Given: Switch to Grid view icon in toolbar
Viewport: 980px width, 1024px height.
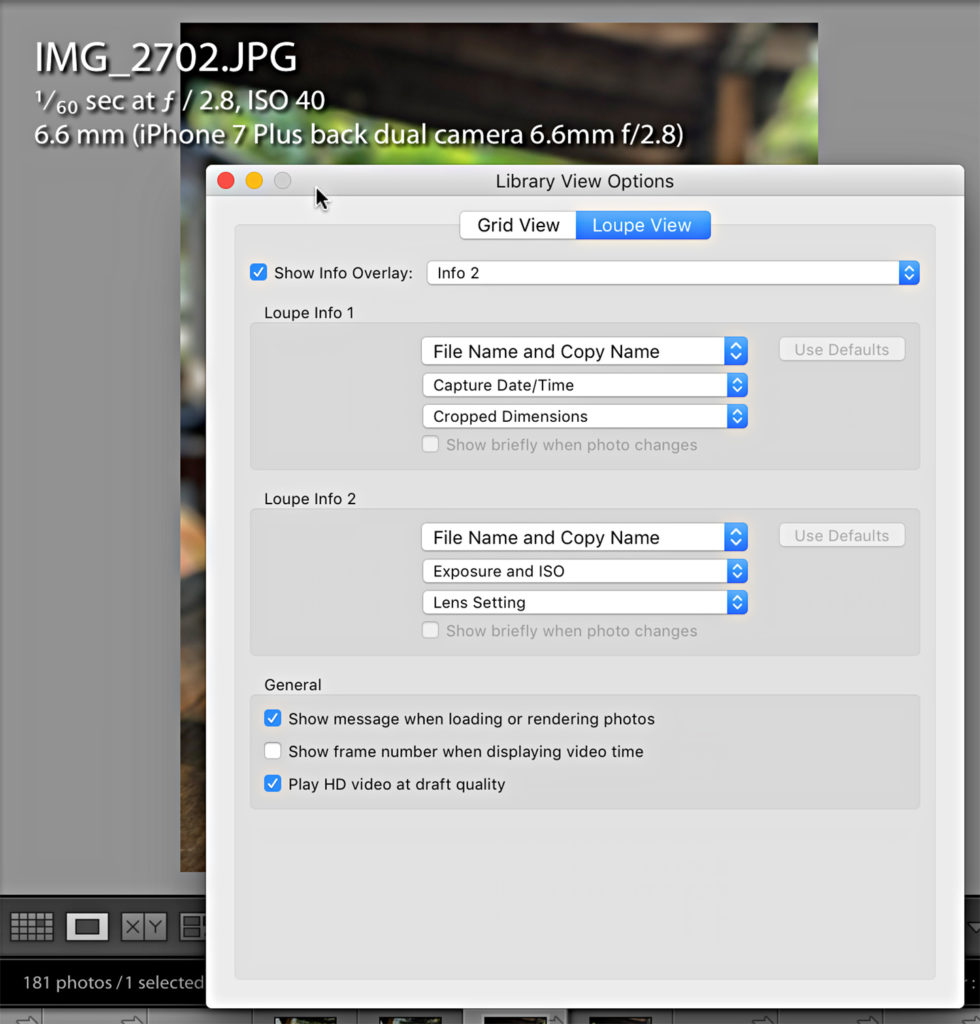Looking at the screenshot, I should click(31, 926).
